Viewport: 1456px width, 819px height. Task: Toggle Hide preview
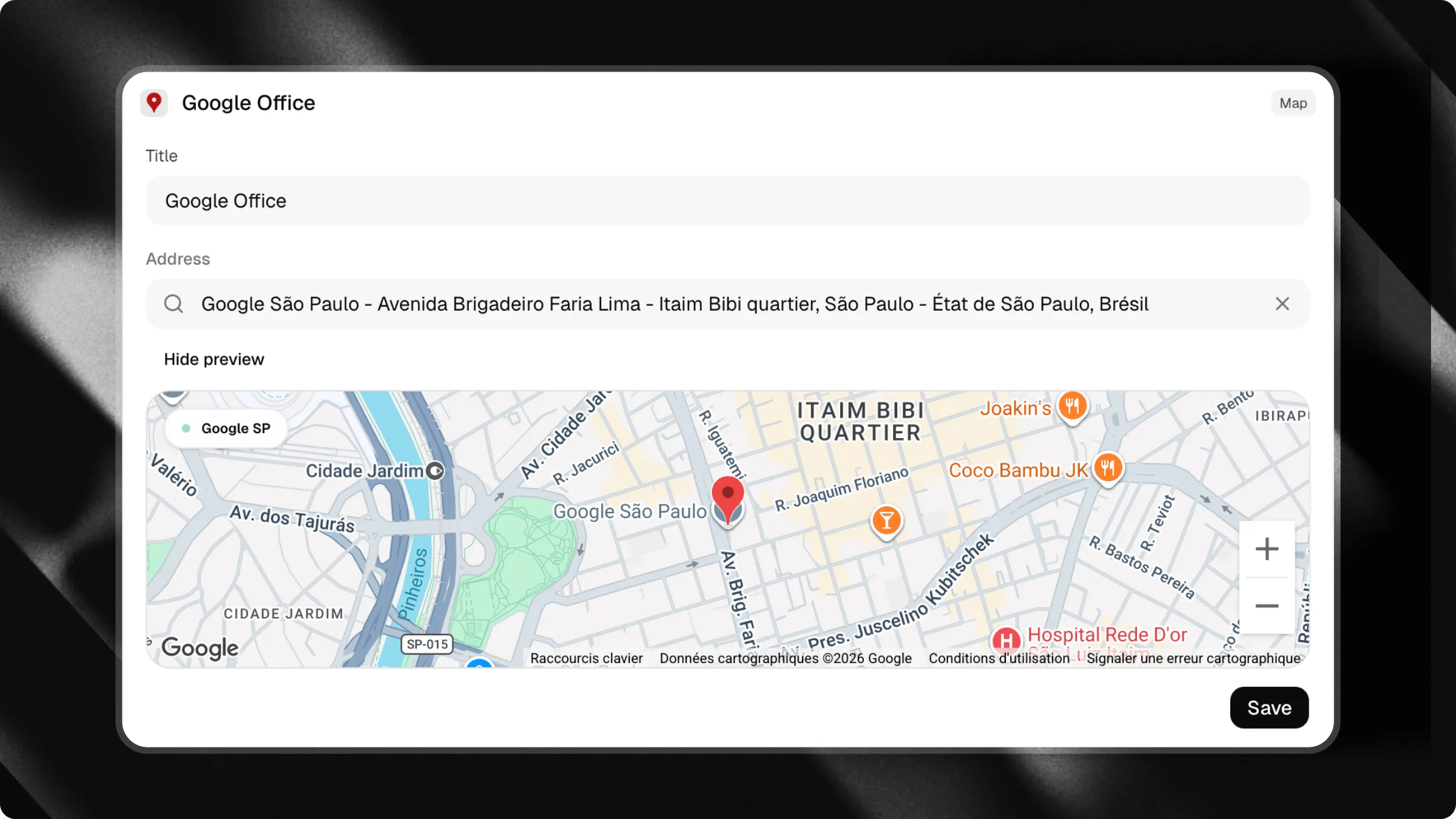click(x=214, y=359)
